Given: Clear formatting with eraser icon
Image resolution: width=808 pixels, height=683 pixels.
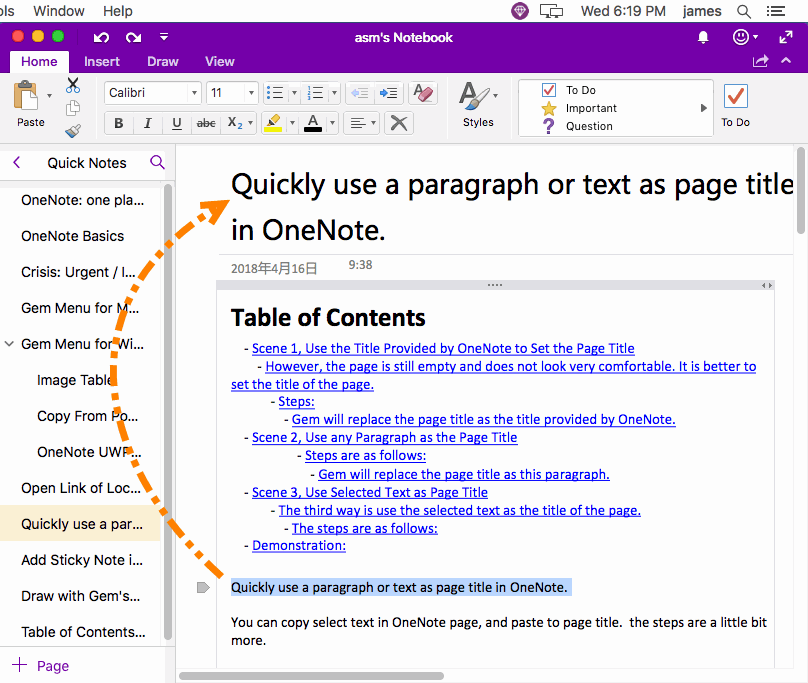Looking at the screenshot, I should (x=423, y=93).
